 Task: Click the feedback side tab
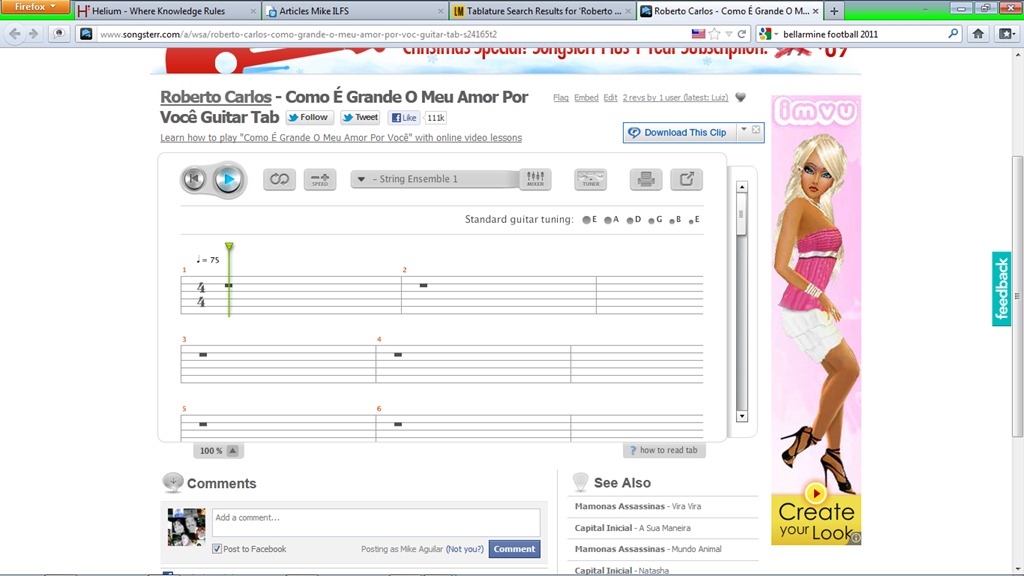coord(1001,289)
